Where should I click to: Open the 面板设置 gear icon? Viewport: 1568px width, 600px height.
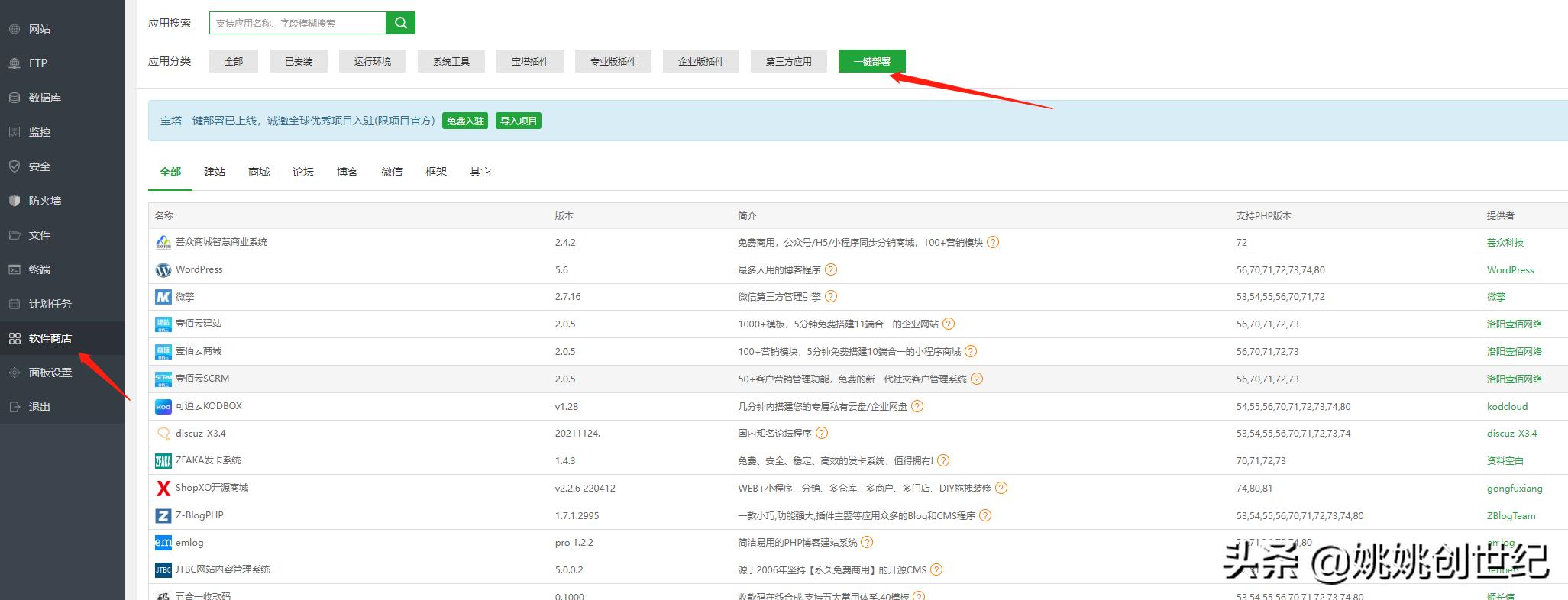15,373
